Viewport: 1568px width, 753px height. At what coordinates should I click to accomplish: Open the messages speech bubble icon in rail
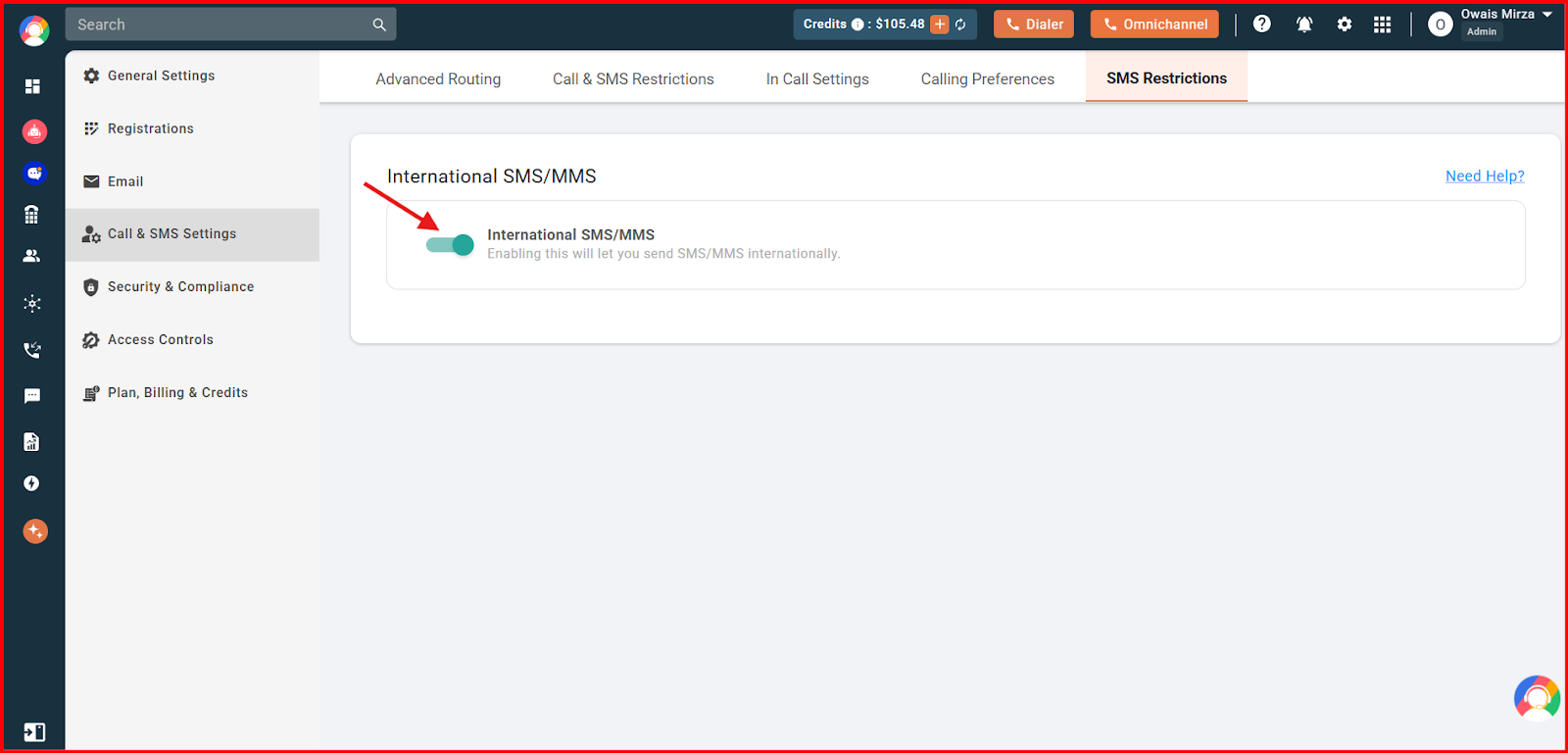[x=32, y=396]
